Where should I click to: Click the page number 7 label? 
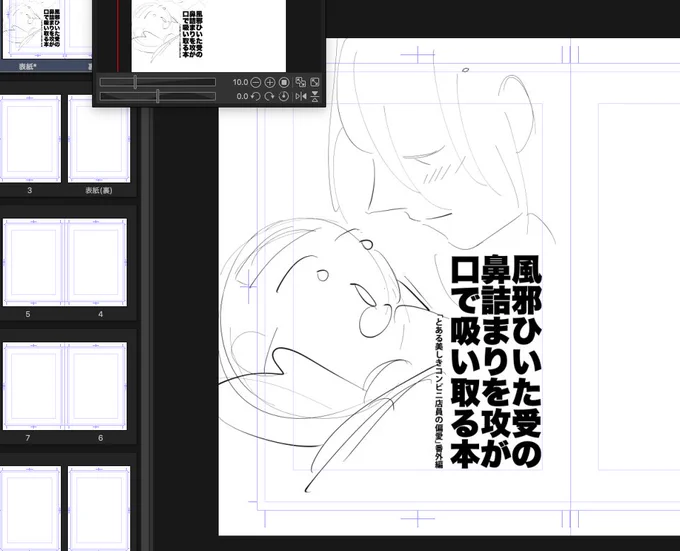[28, 438]
